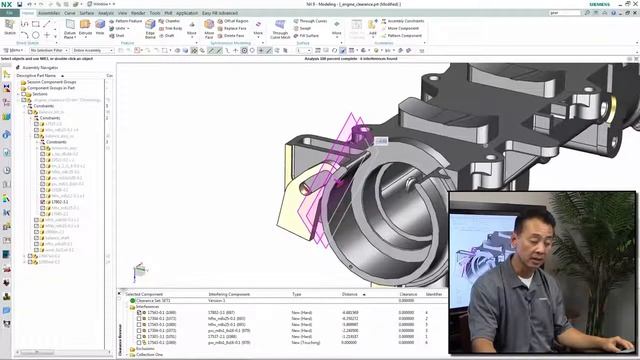Select the Clearance Set SET1 row
Screen dimensions: 640x360
click(286, 300)
